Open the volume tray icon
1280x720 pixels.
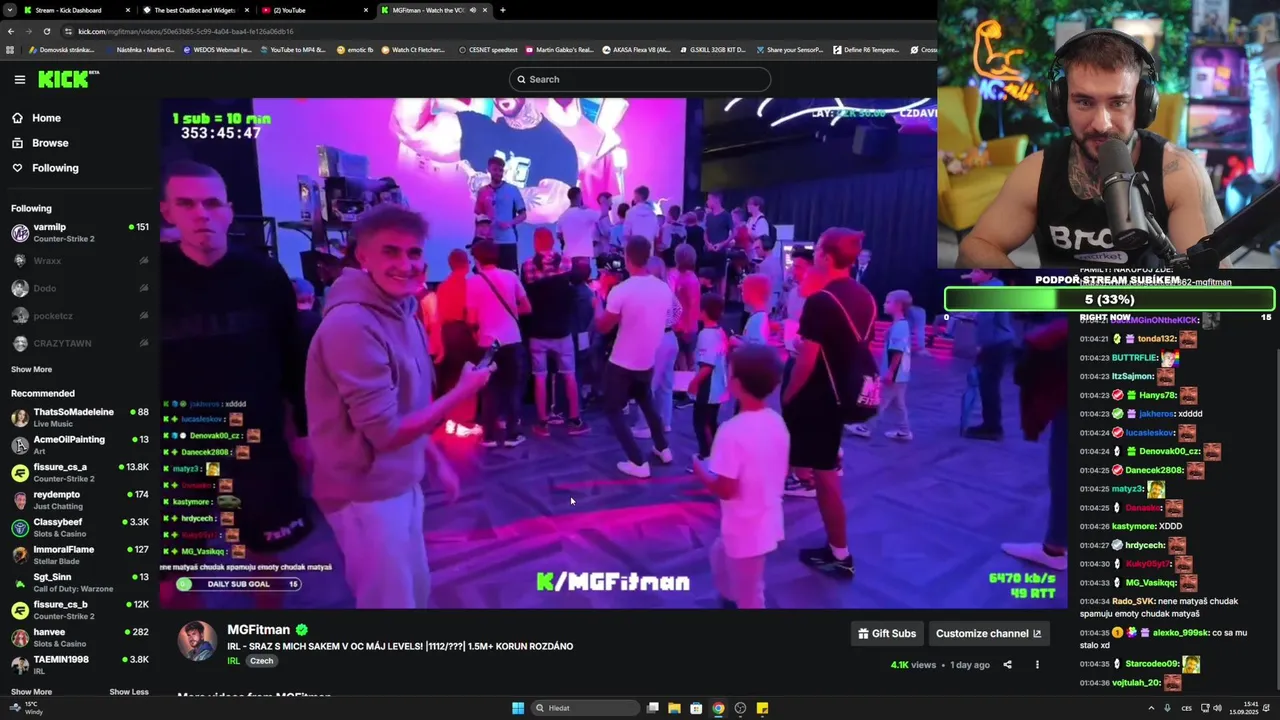point(1217,708)
